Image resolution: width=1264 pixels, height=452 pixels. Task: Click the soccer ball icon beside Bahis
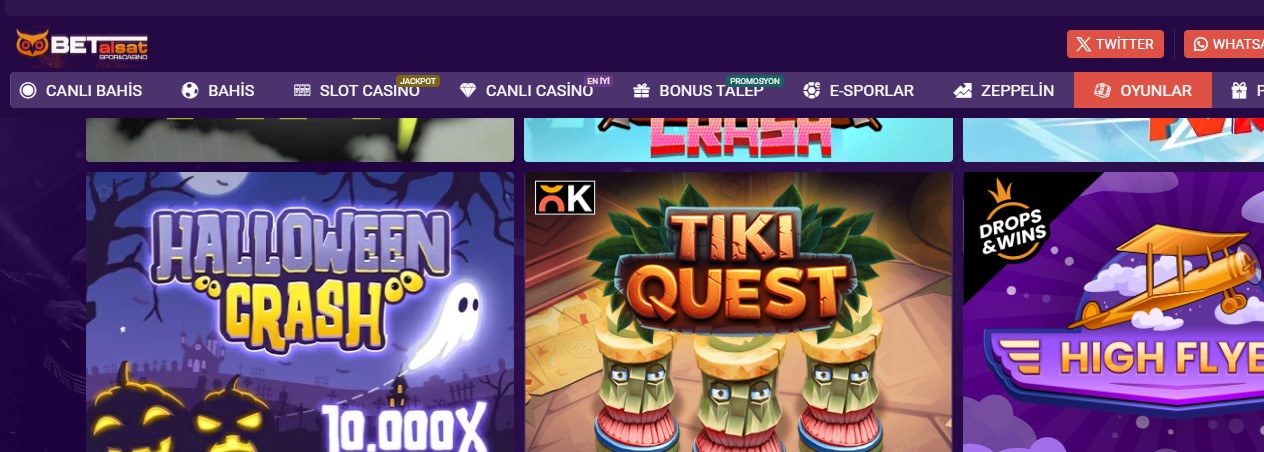(190, 91)
